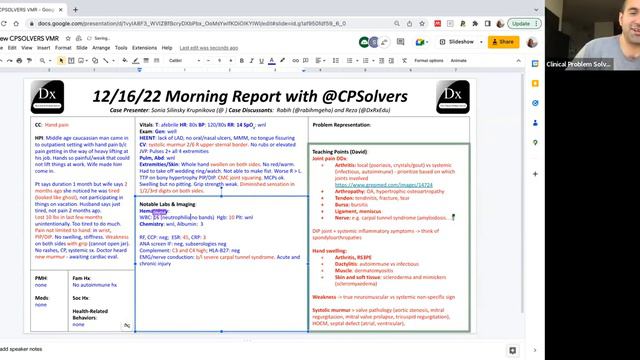Open the Zoom level dropdown arrow
Image resolution: width=640 pixels, height=360 pixels.
[x=49, y=61]
